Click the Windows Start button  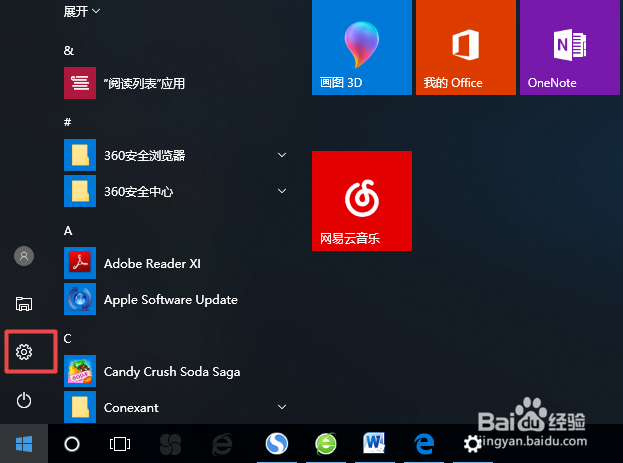(24, 444)
